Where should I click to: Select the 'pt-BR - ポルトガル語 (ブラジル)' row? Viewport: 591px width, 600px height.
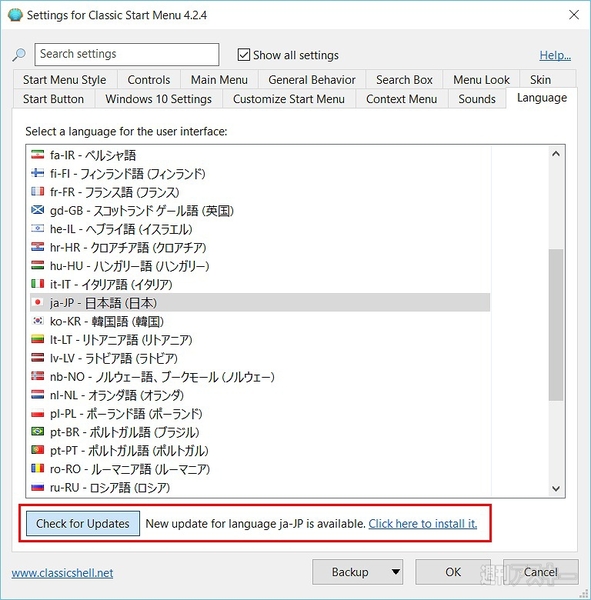pyautogui.click(x=260, y=432)
